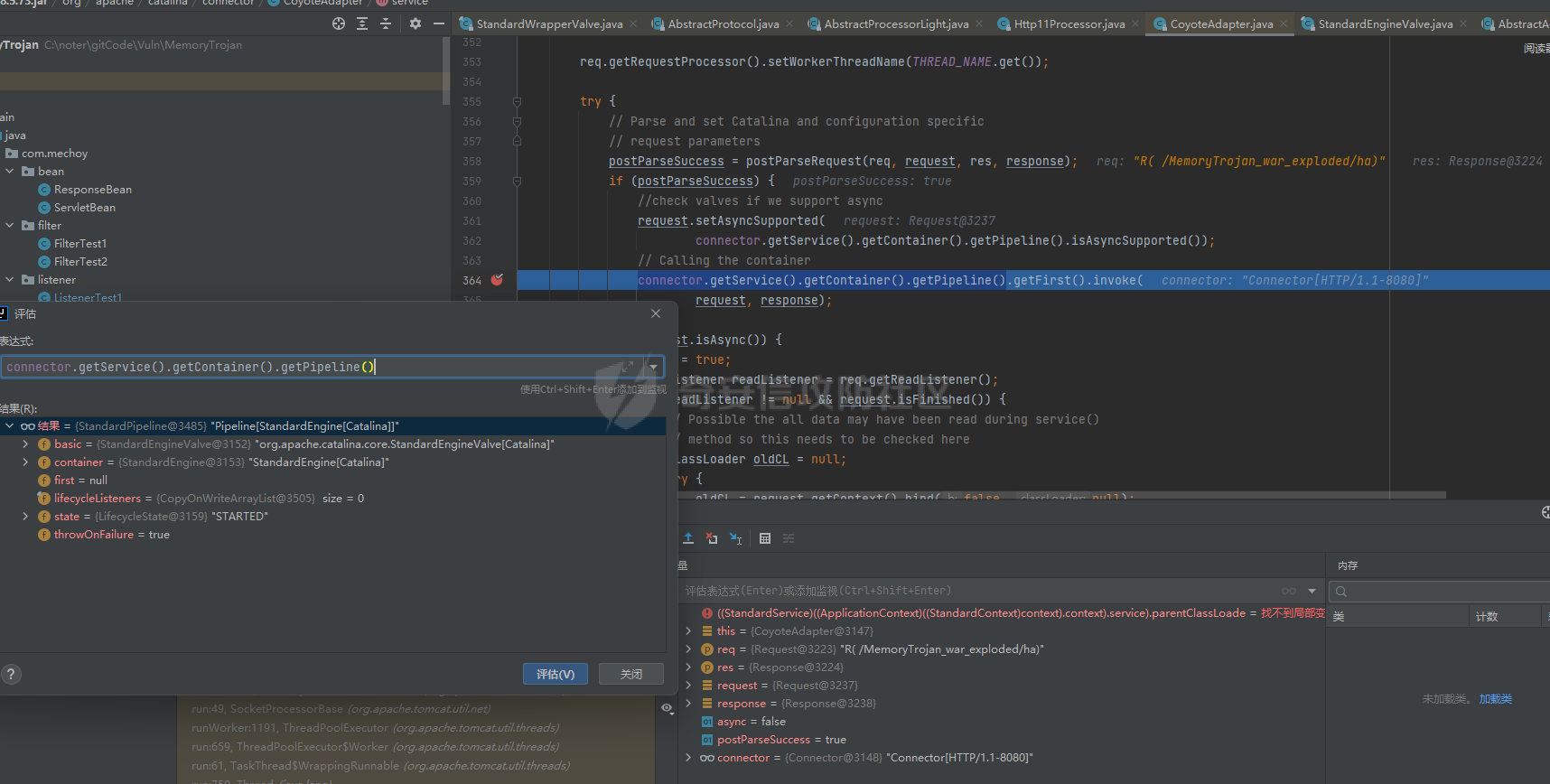Expand the connector variable row
The width and height of the screenshot is (1550, 784).
pos(688,758)
